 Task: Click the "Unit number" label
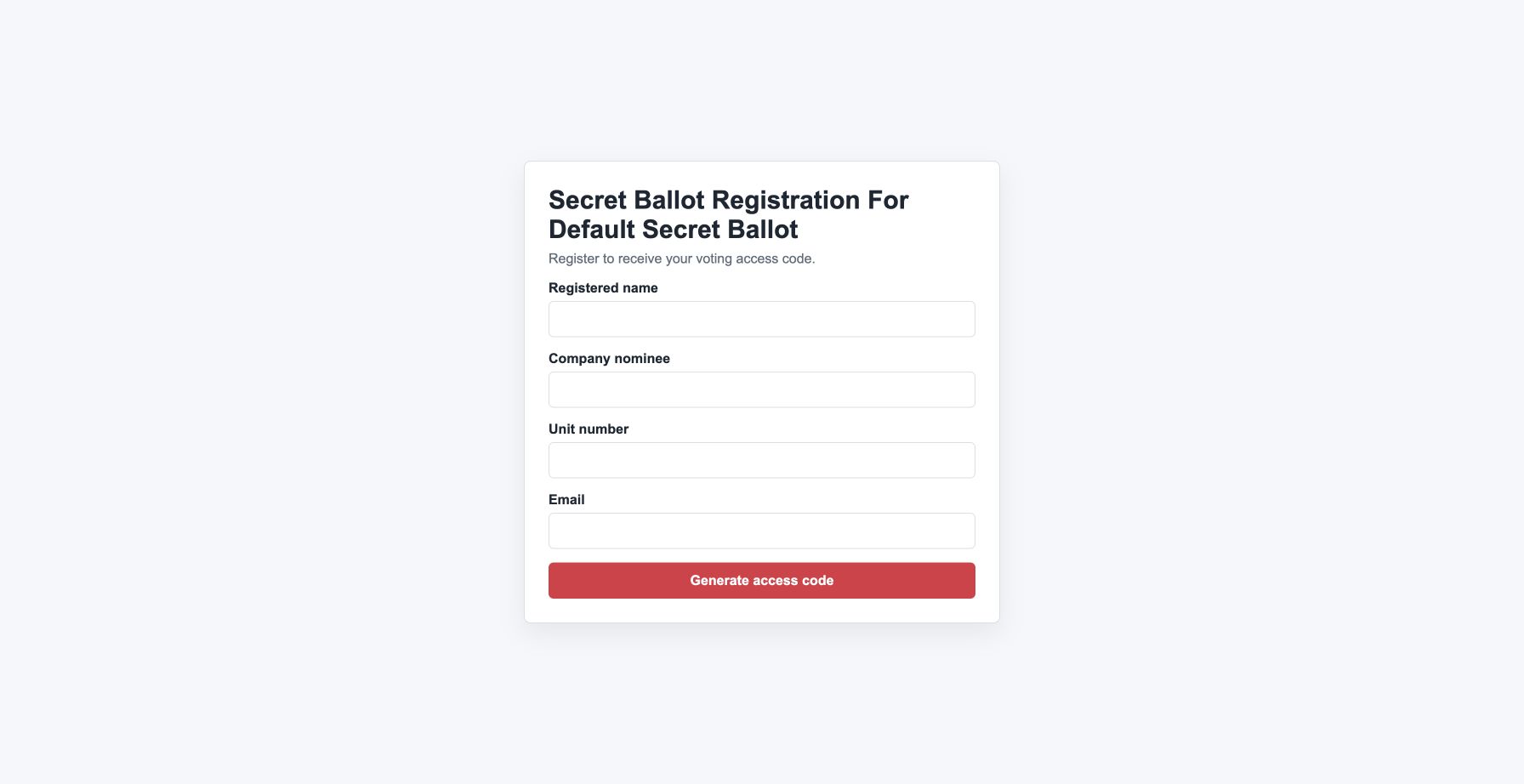point(589,429)
